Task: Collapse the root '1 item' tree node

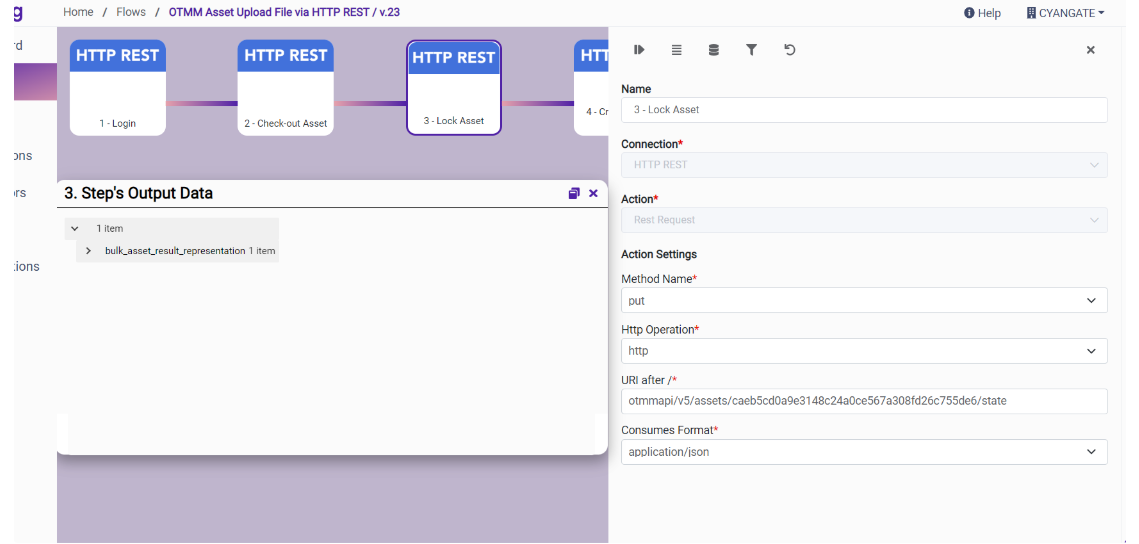Action: tap(75, 229)
